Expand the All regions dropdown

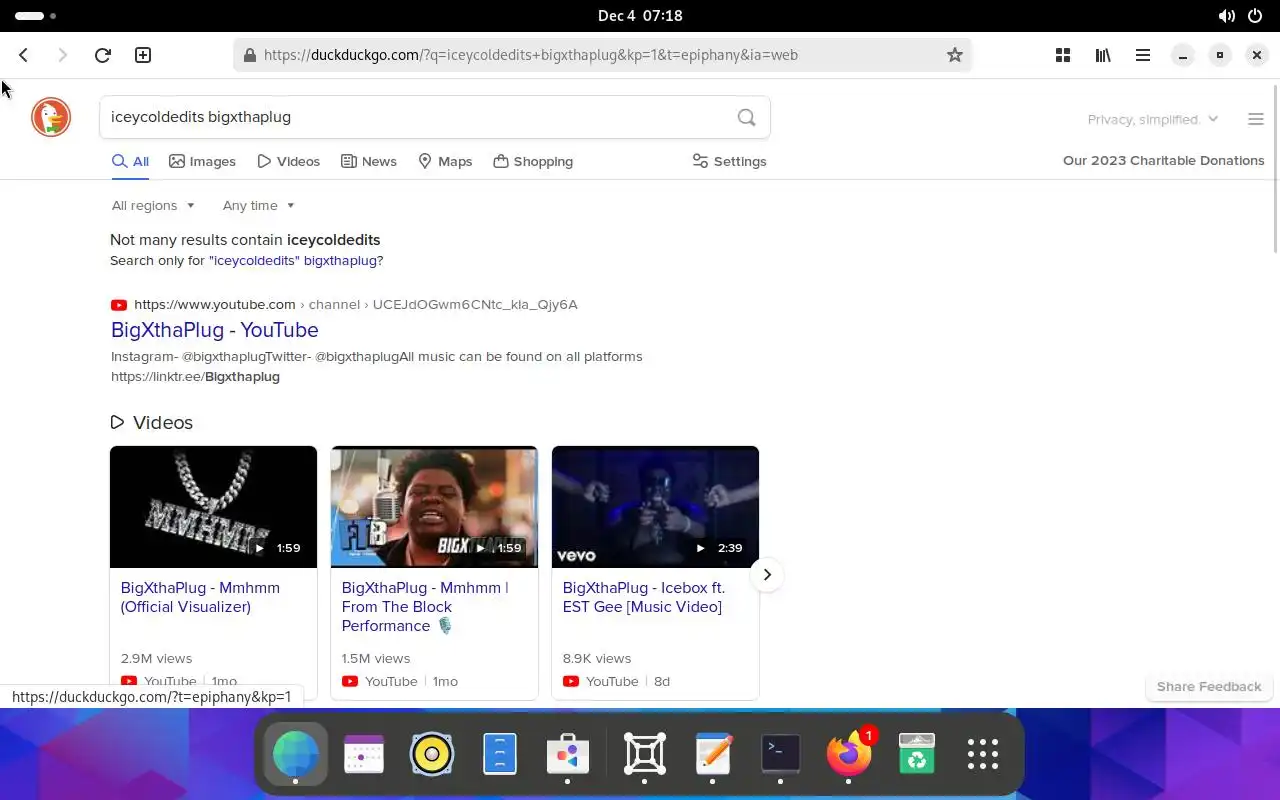(154, 205)
